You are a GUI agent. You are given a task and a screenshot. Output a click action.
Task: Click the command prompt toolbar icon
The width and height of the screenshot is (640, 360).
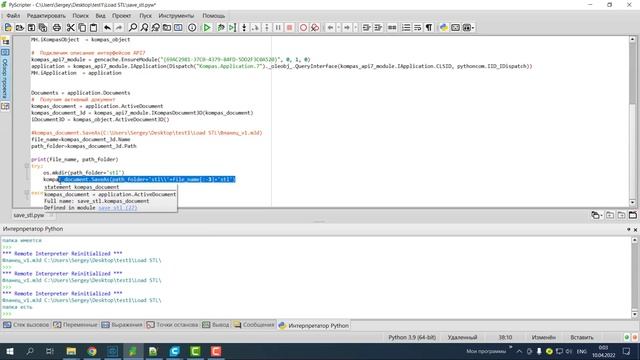click(x=456, y=27)
